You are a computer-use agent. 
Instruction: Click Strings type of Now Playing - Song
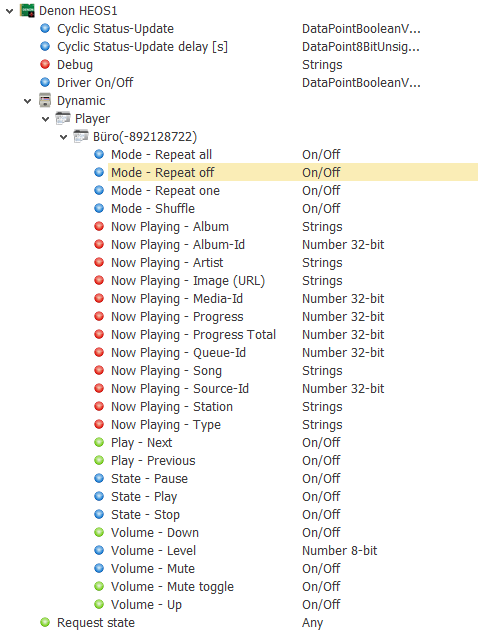(322, 371)
